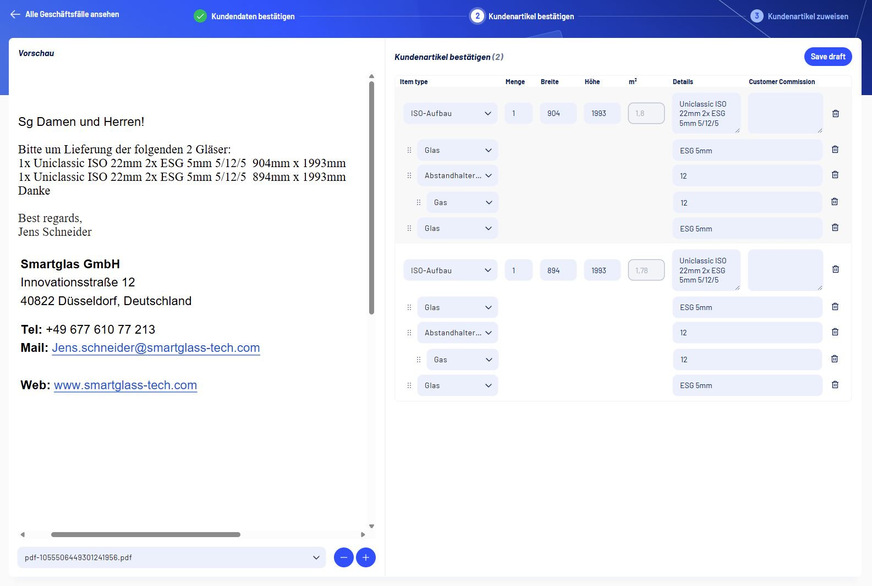Grab drag handle of the last Glas row

pos(409,385)
